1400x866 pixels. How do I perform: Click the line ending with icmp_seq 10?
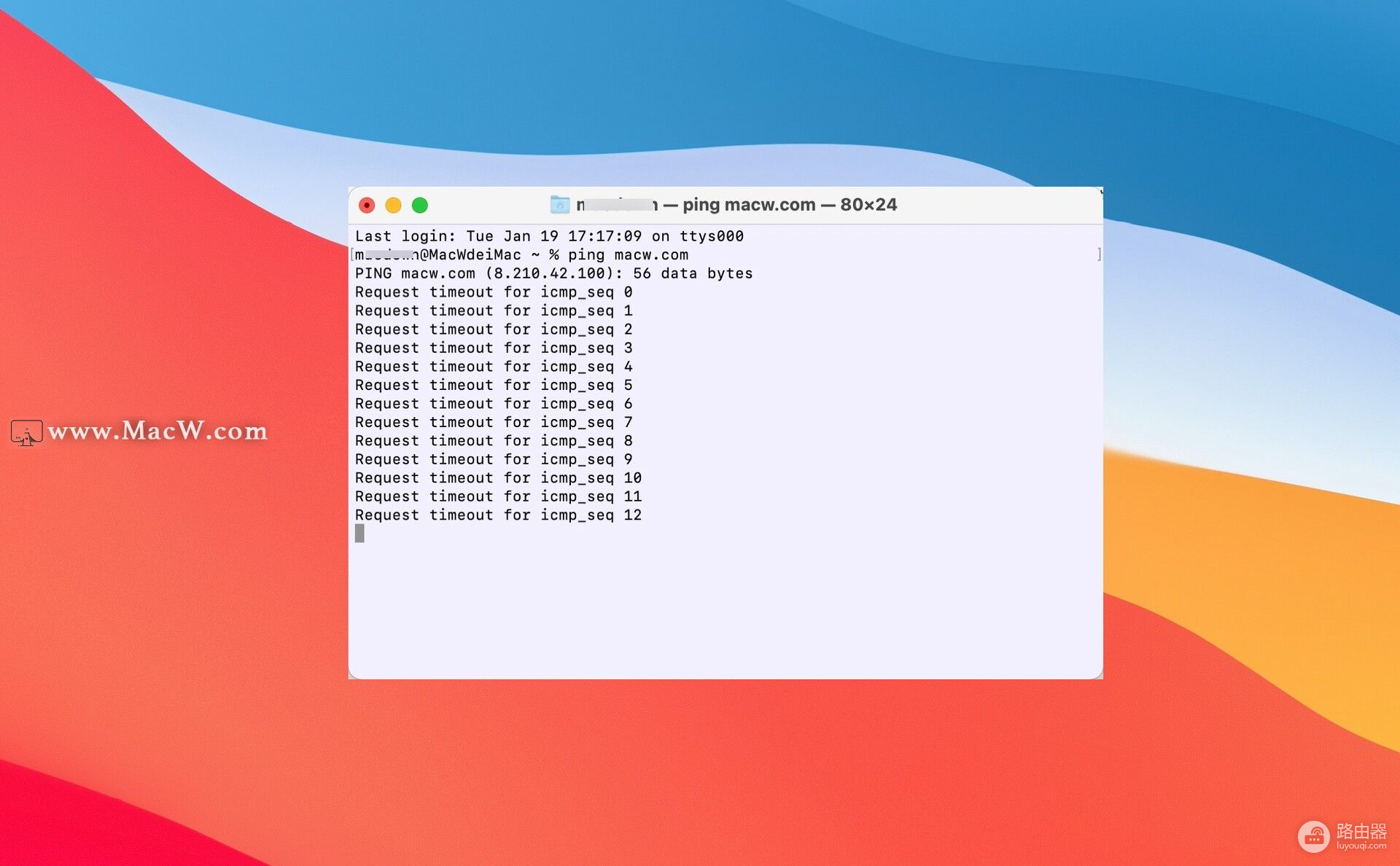pos(498,478)
